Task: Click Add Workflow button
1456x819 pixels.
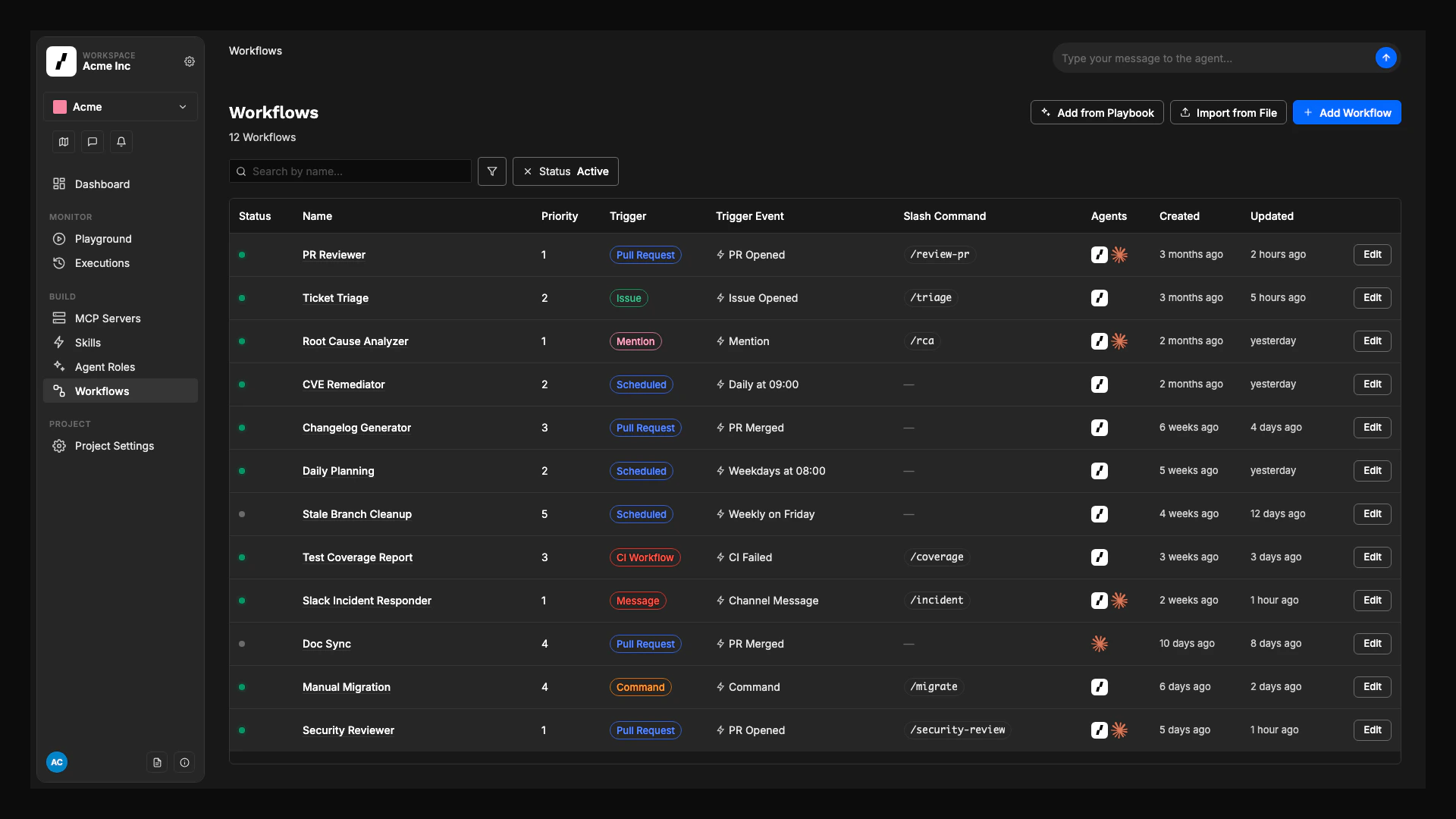Action: (x=1346, y=113)
